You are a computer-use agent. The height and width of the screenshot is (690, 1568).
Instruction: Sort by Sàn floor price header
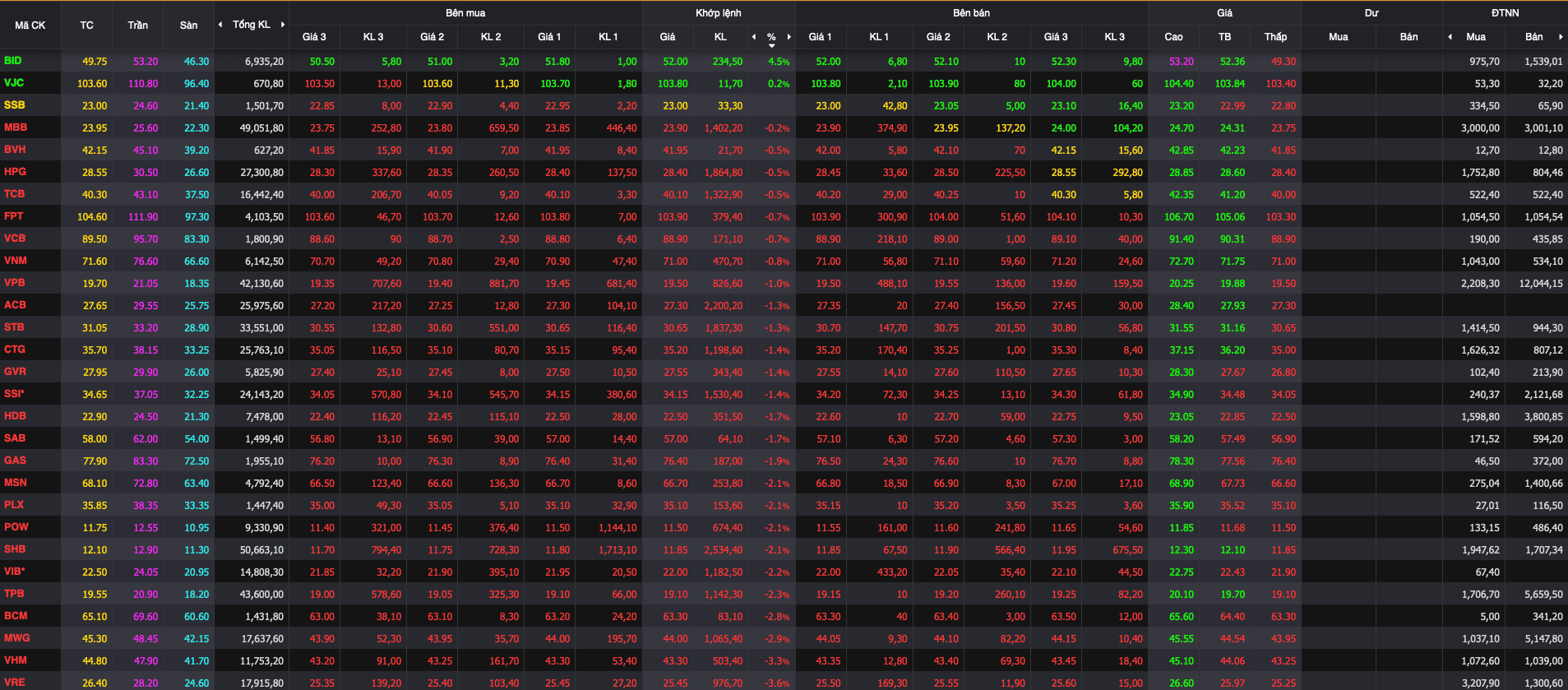click(188, 25)
